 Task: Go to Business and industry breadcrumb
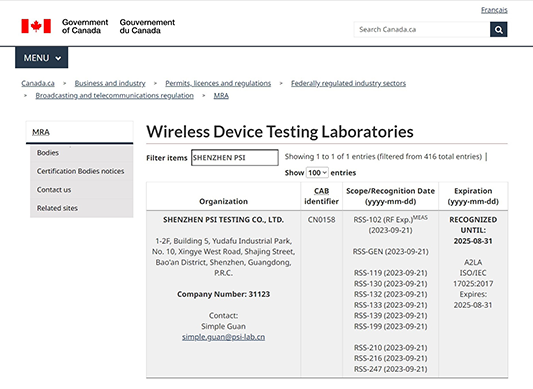[x=110, y=83]
